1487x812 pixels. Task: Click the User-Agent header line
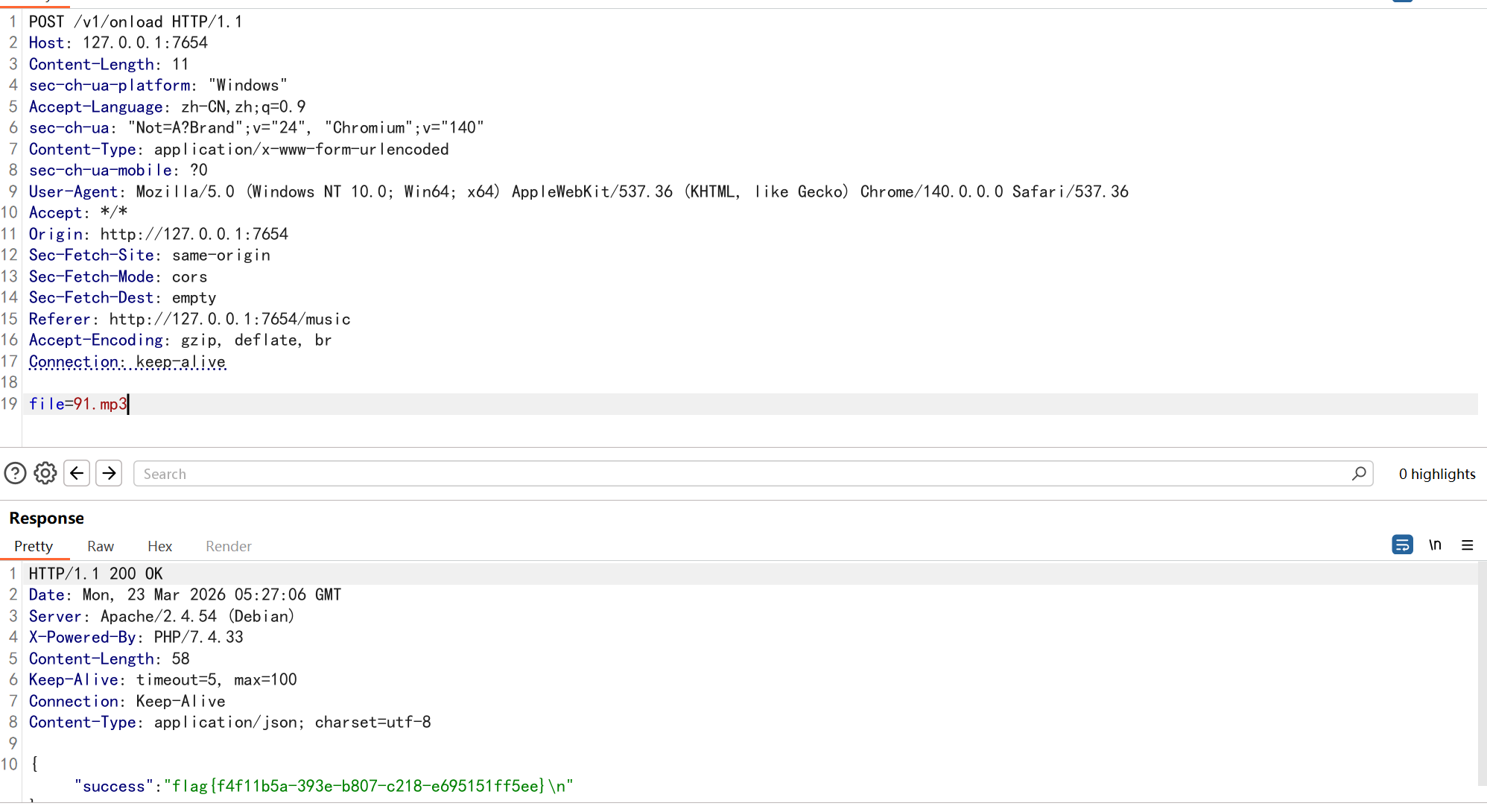coord(578,191)
